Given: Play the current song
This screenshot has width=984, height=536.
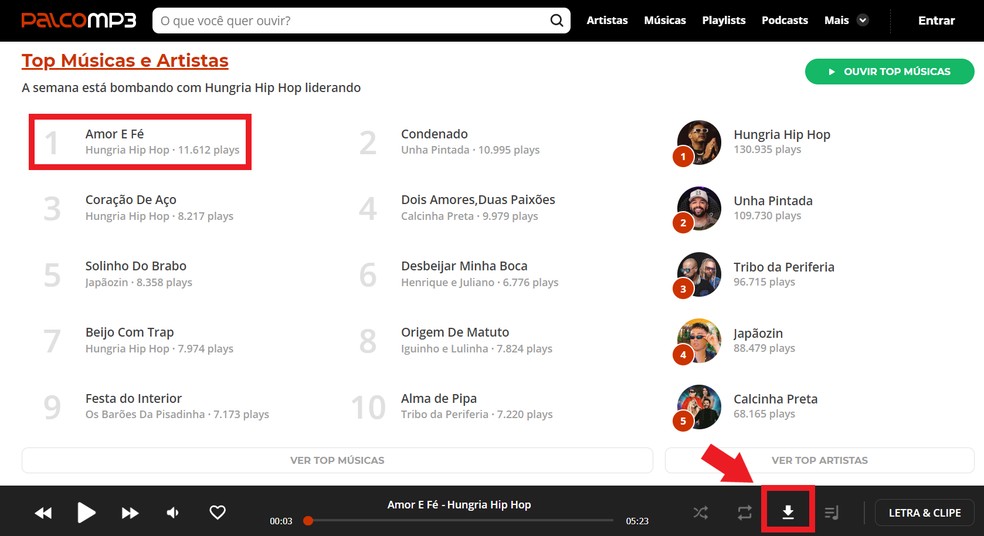Looking at the screenshot, I should pyautogui.click(x=86, y=513).
